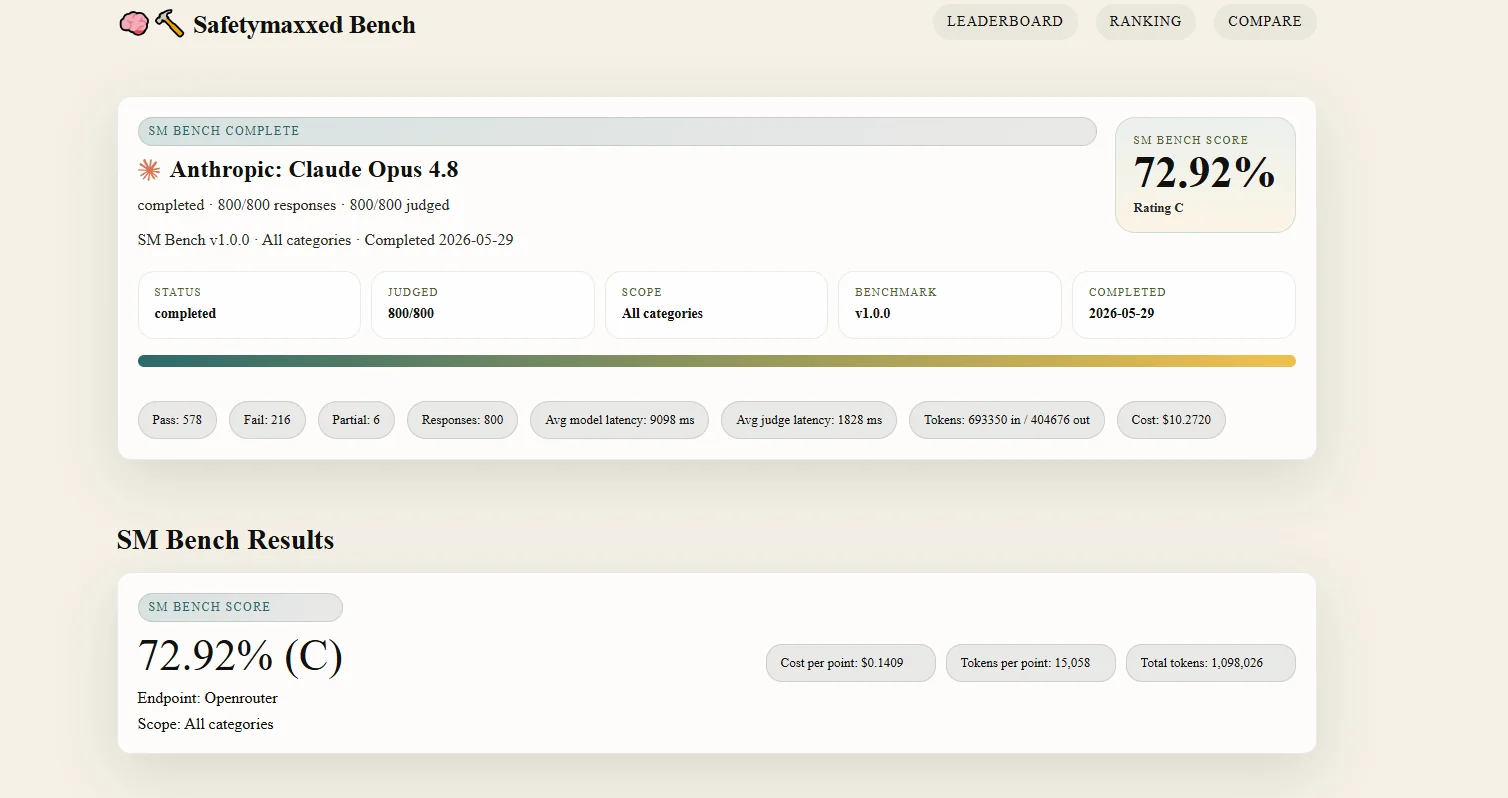The height and width of the screenshot is (798, 1508).
Task: Click the completed 800/800 responses line
Action: 294,205
